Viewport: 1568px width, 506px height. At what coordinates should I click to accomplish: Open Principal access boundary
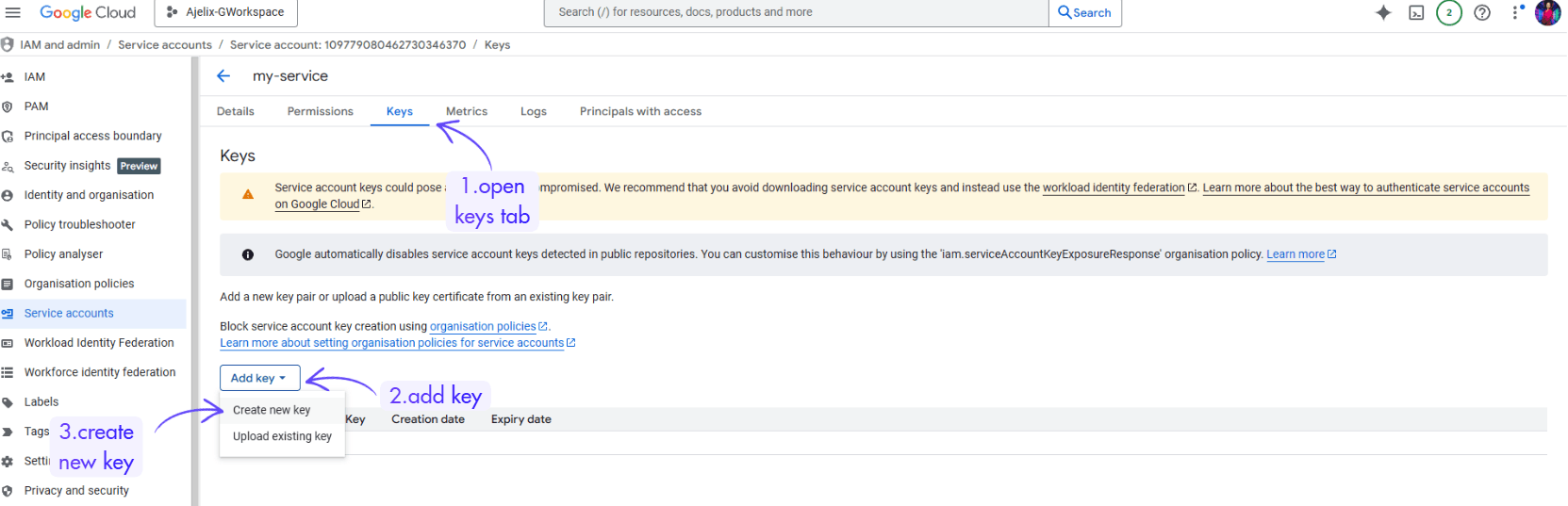92,136
